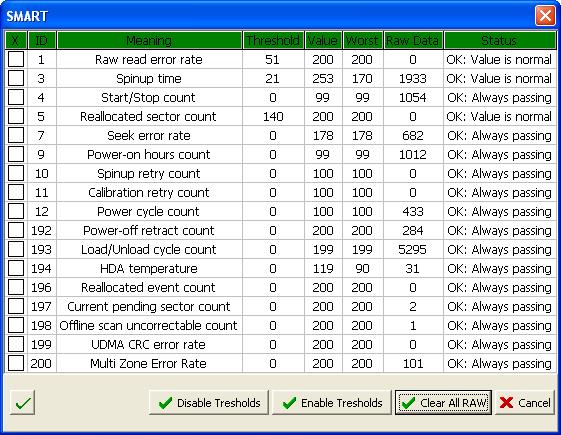The image size is (561, 435).
Task: Click the green checkmark OK button
Action: [x=23, y=403]
